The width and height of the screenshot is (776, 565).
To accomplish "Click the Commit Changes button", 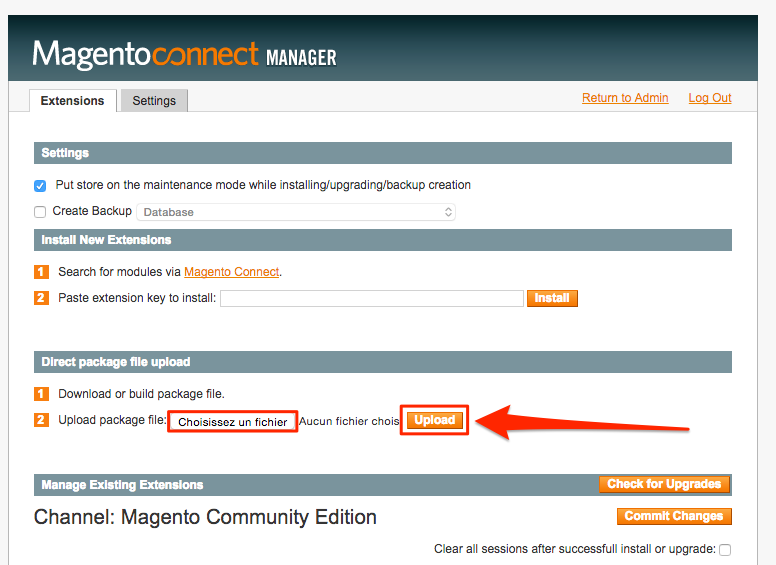I will [x=674, y=516].
